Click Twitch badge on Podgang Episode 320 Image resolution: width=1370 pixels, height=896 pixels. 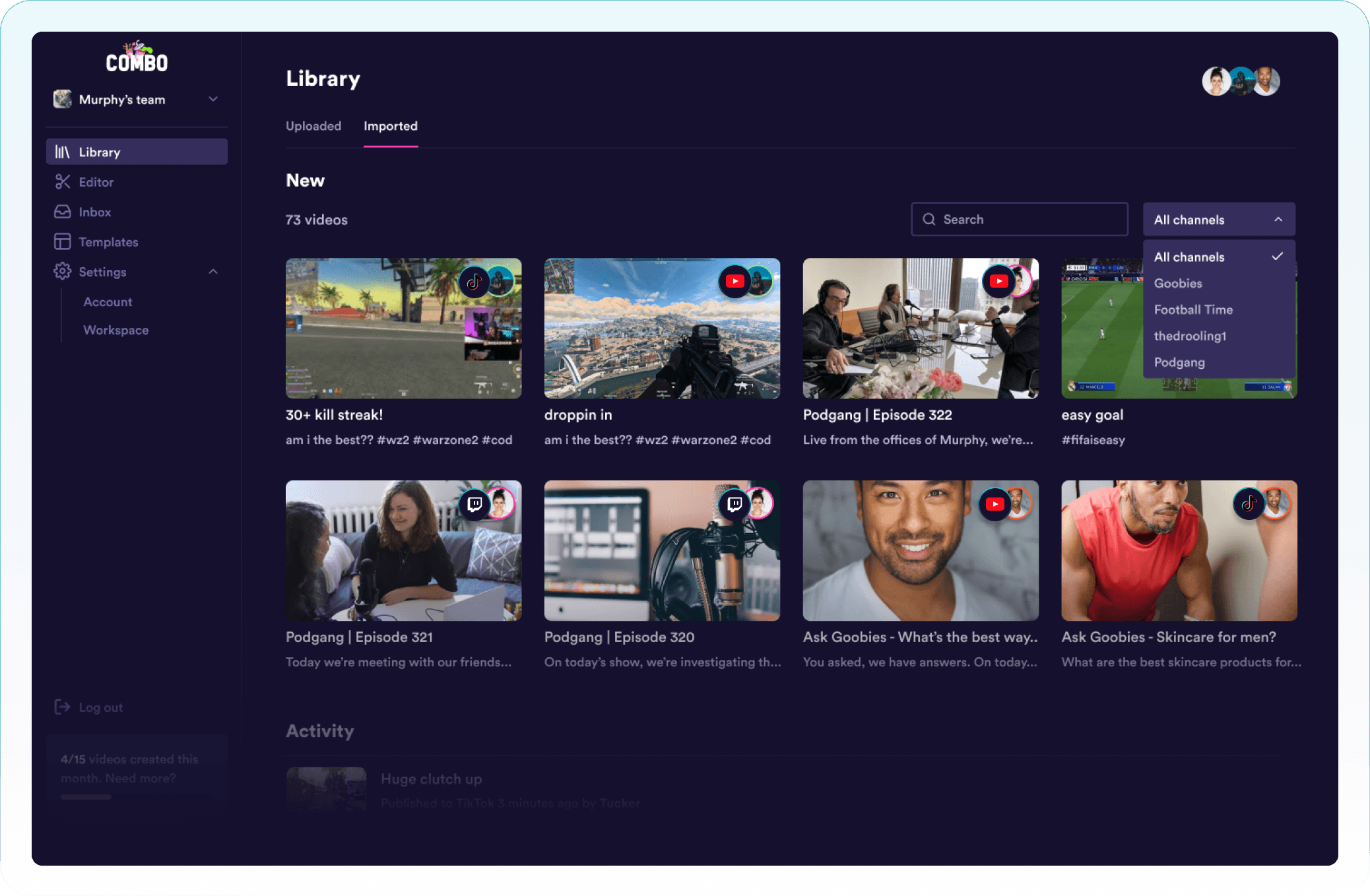coord(734,504)
